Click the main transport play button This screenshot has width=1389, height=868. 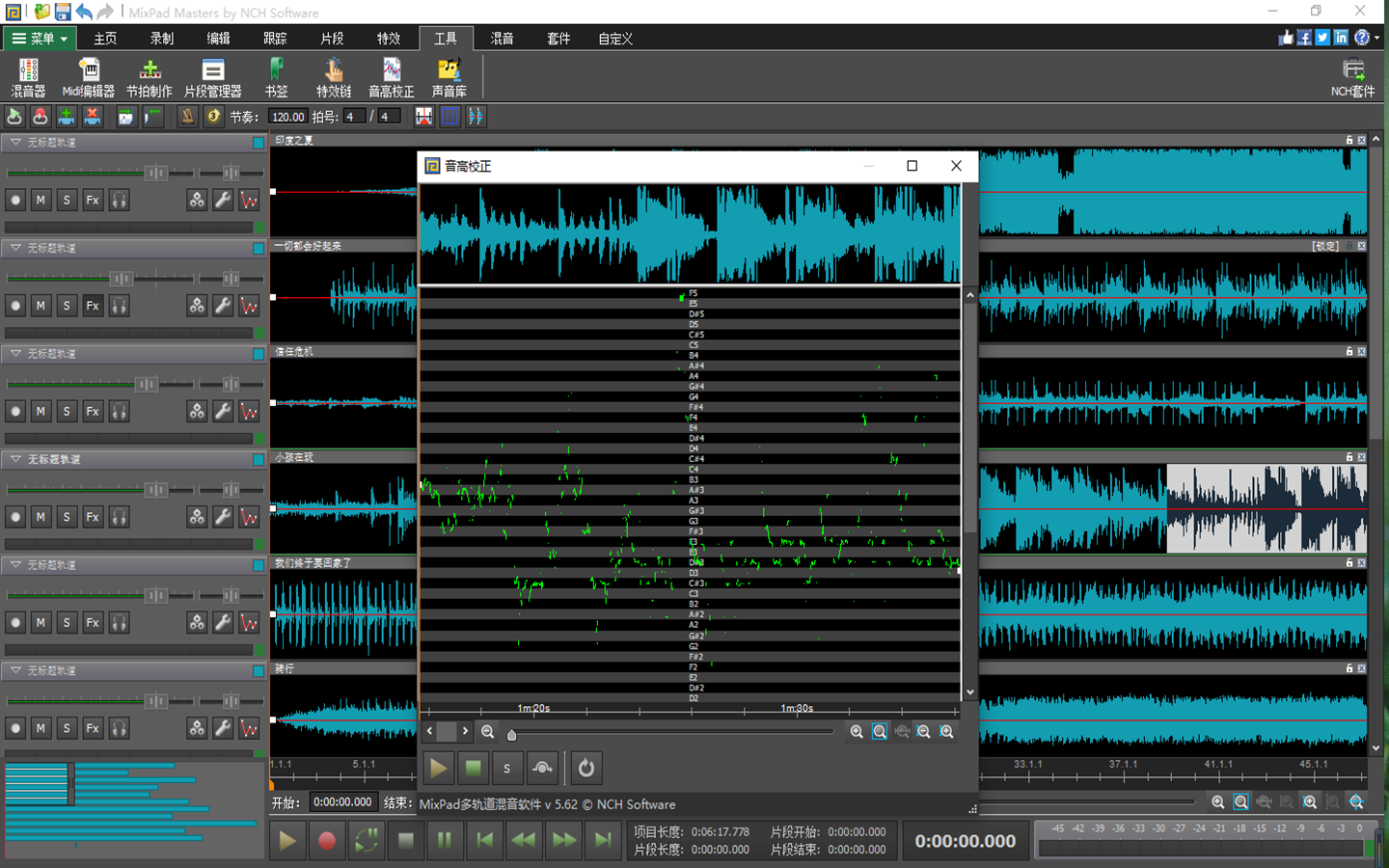click(x=287, y=841)
